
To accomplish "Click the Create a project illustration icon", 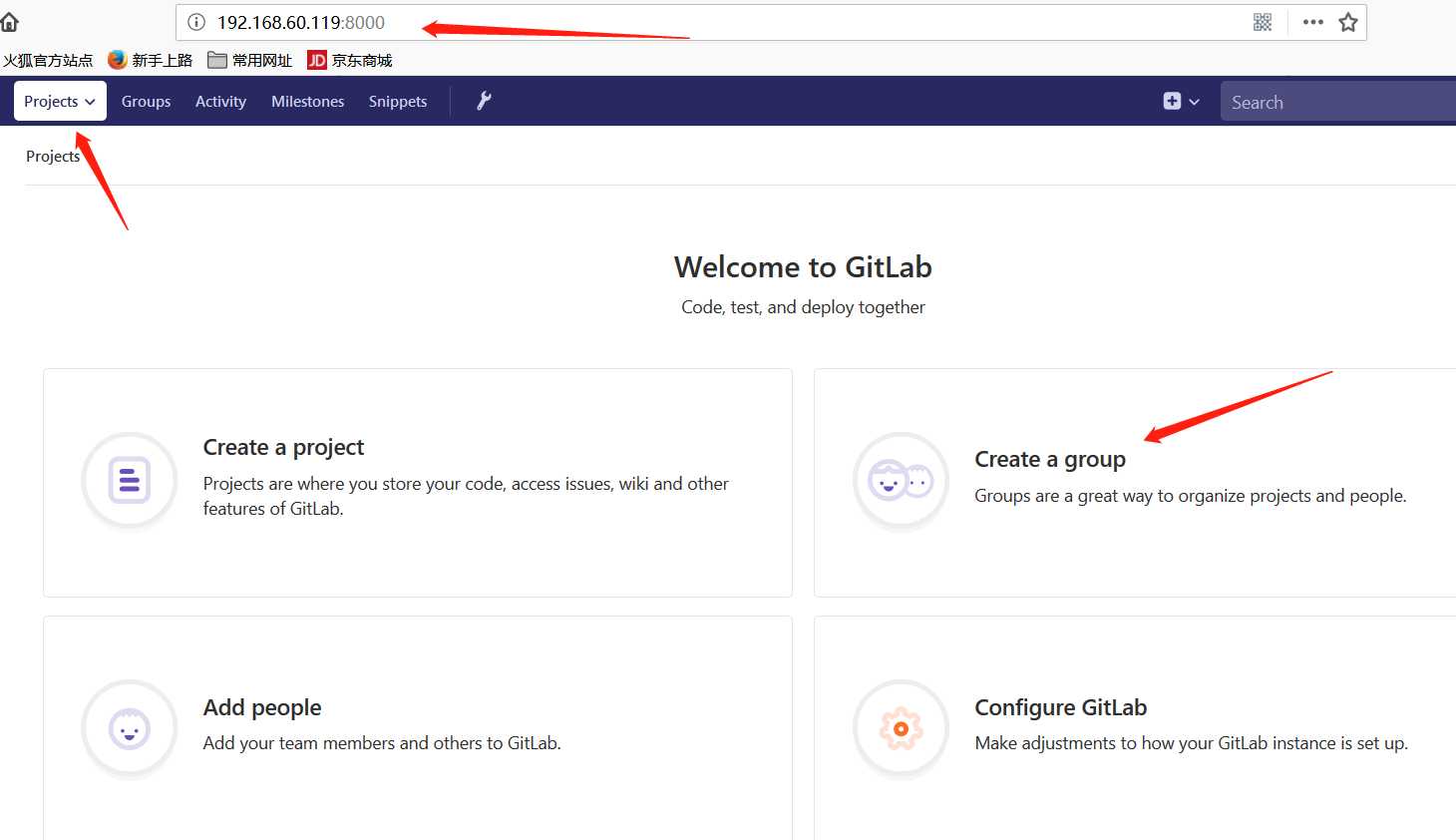I will [129, 481].
